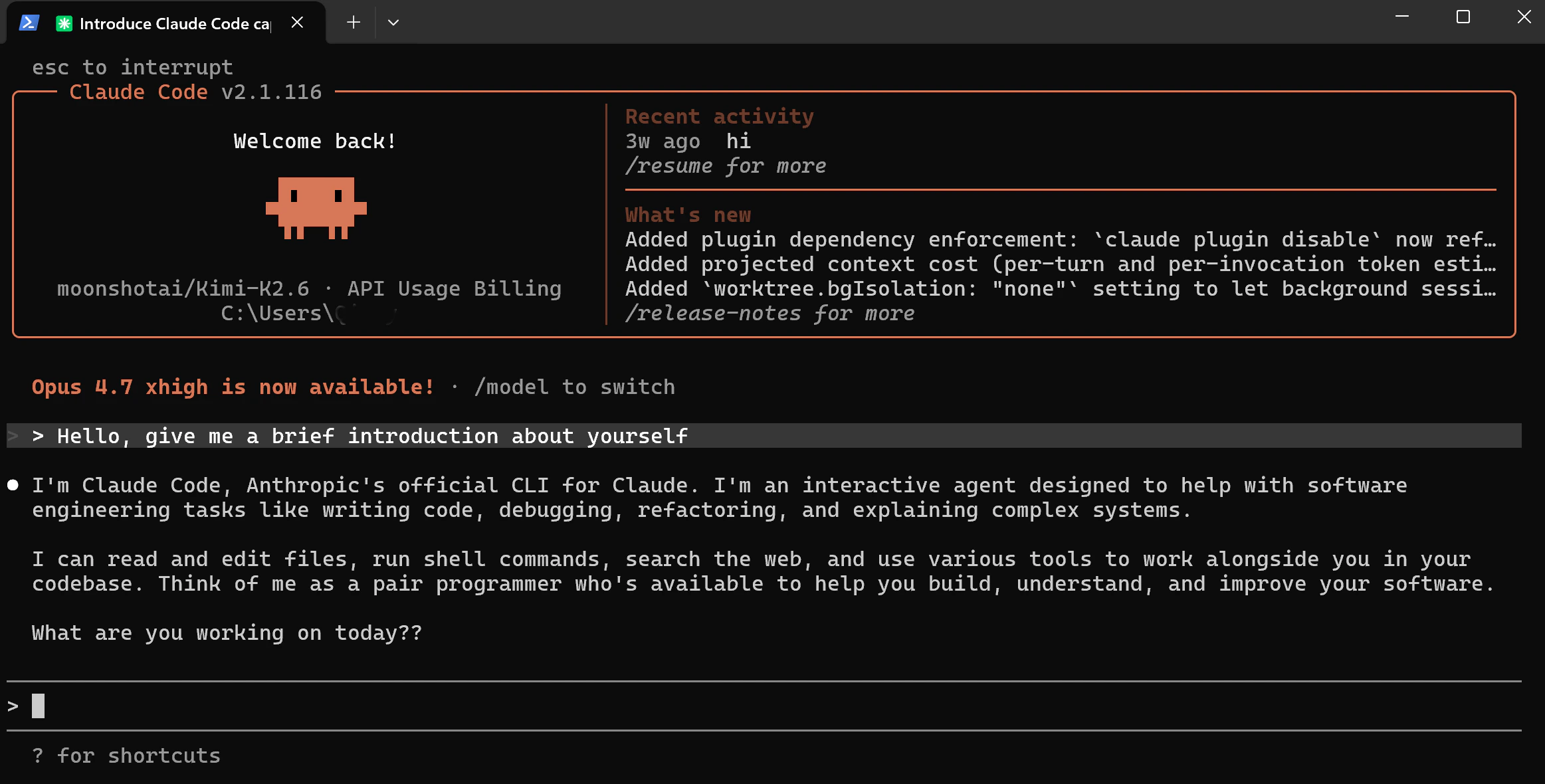This screenshot has height=784, width=1545.
Task: Close the Introduce Claude Code tab
Action: 297,23
